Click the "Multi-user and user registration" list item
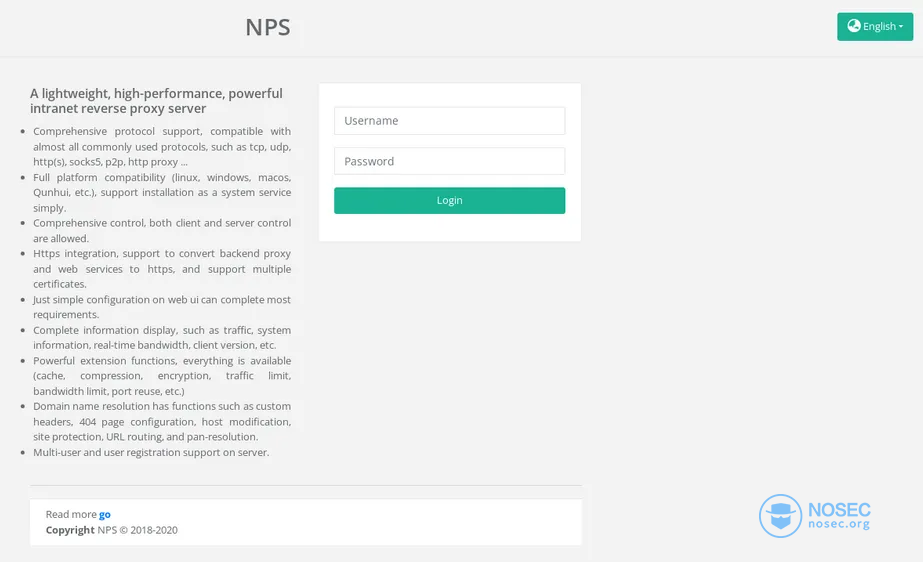The width and height of the screenshot is (923, 562). click(151, 453)
